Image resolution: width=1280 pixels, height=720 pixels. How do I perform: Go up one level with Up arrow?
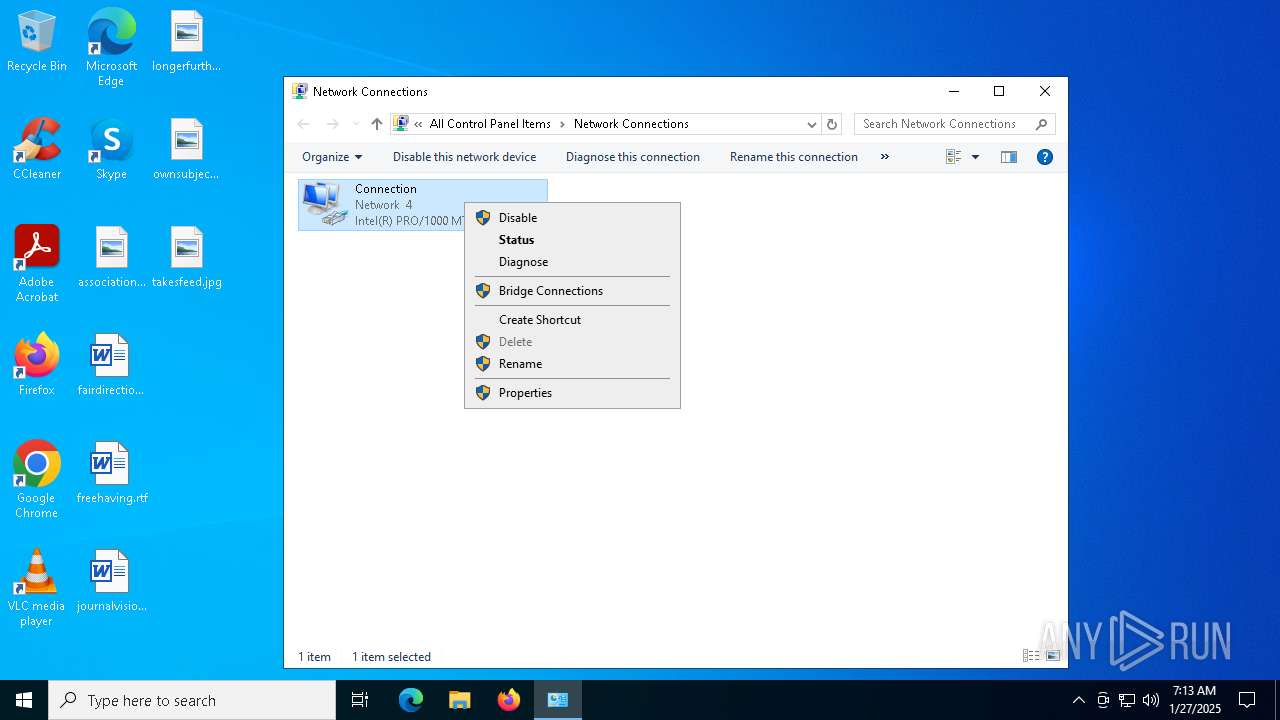376,124
